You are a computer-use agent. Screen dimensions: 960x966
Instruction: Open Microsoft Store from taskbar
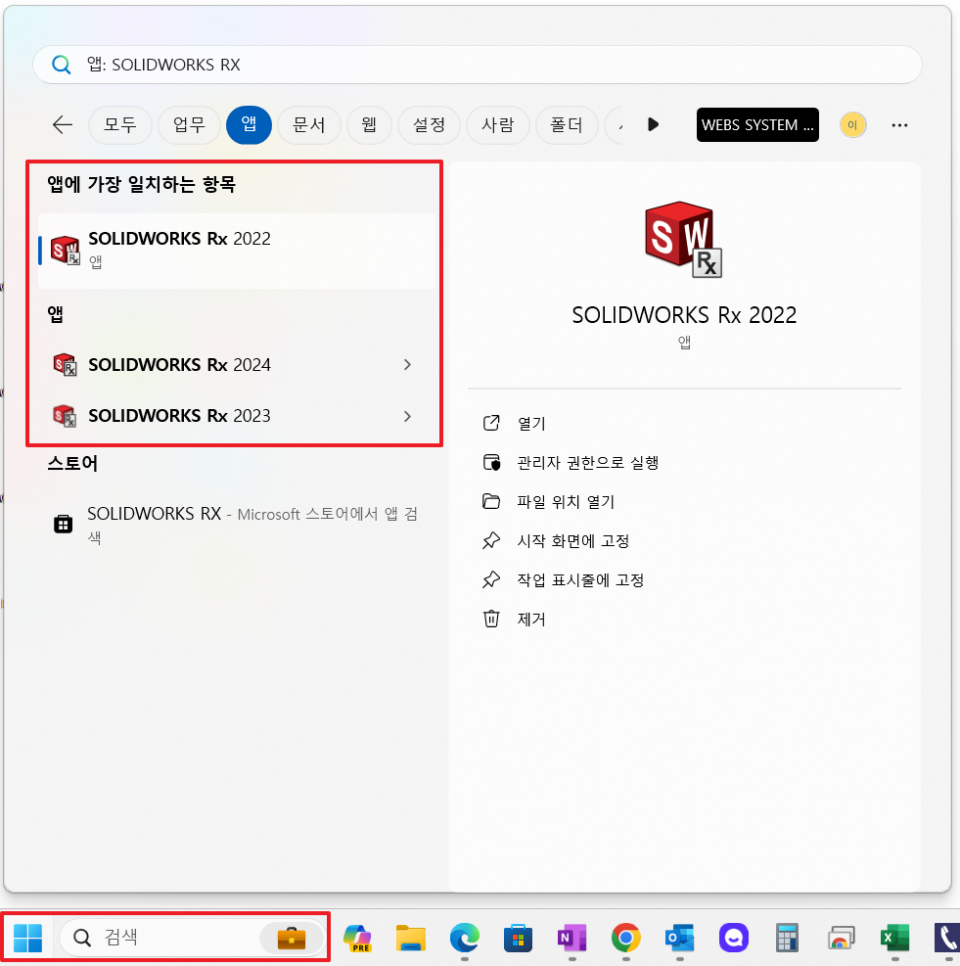pyautogui.click(x=518, y=938)
